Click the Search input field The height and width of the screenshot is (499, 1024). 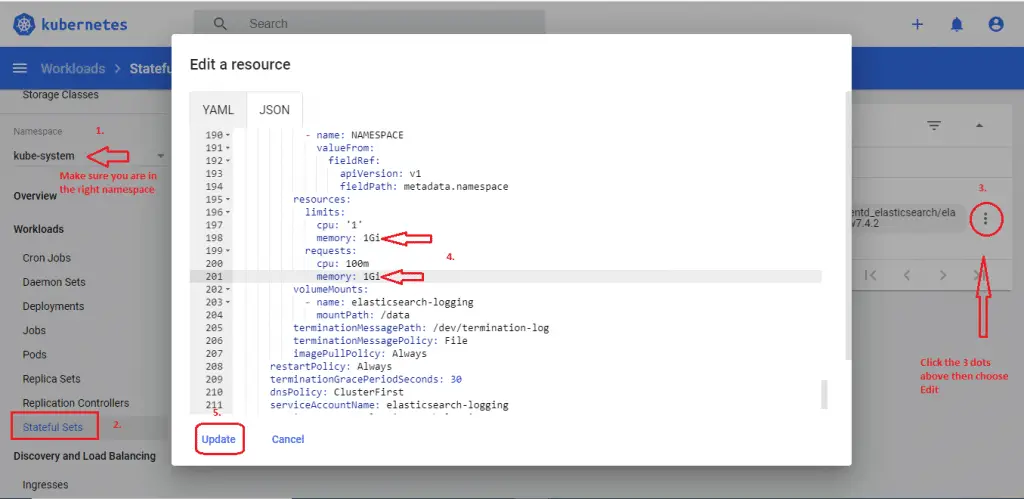(x=369, y=24)
